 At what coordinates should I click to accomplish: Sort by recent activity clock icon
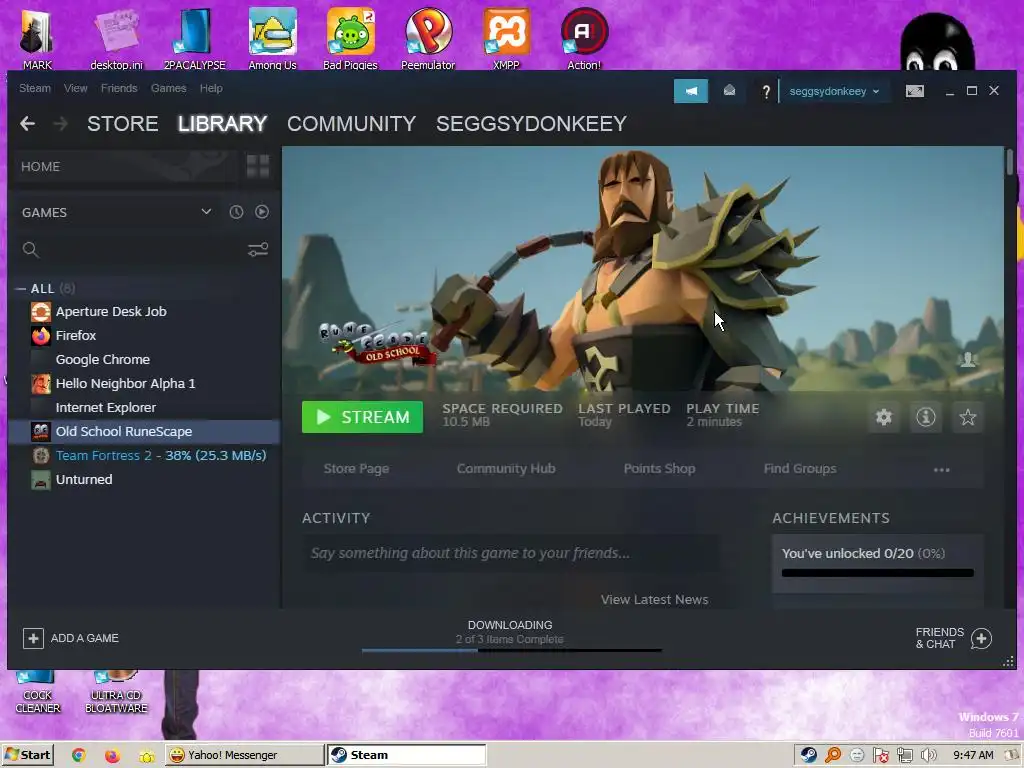coord(236,212)
